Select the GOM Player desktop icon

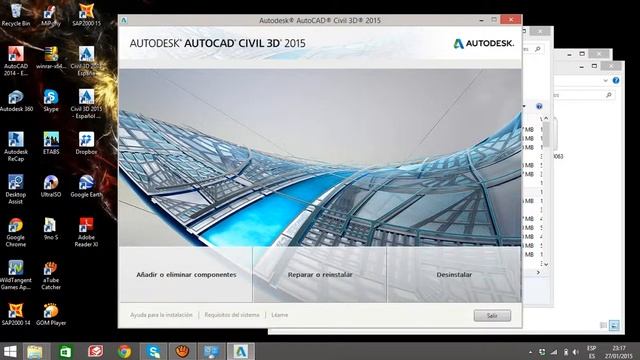coord(51,314)
